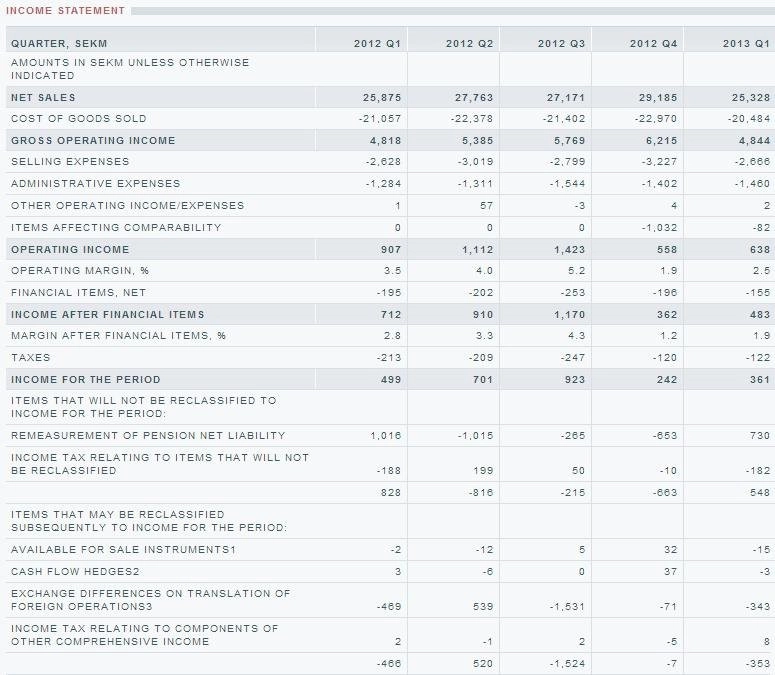Select pension remeasurement value 730

760,435
